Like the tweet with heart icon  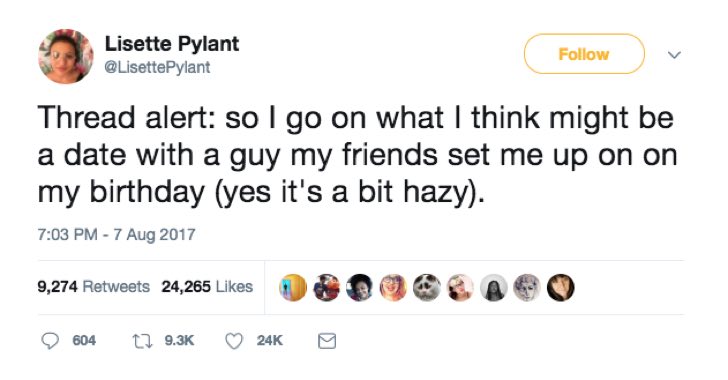(x=234, y=341)
